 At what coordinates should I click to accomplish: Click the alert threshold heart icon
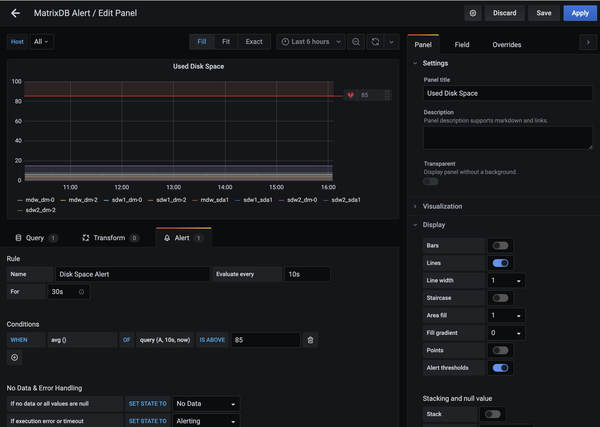point(351,95)
